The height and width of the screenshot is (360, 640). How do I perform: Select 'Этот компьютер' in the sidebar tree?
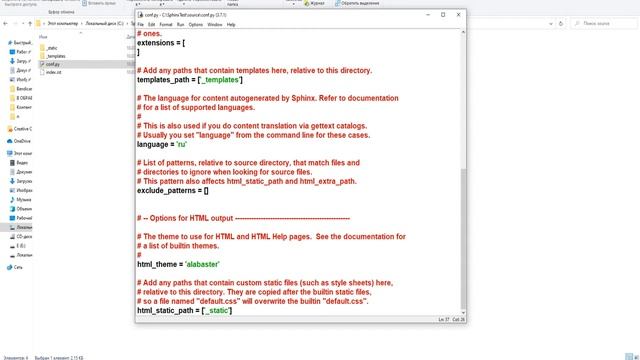(x=20, y=153)
